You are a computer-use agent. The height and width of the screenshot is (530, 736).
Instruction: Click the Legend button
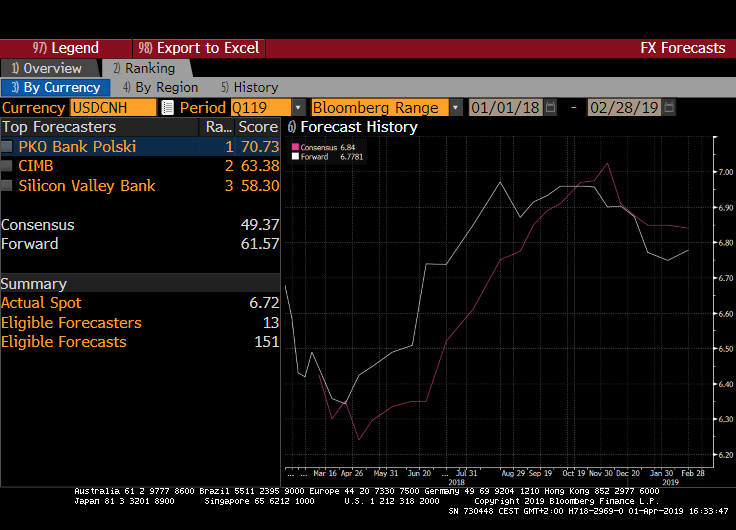(66, 48)
